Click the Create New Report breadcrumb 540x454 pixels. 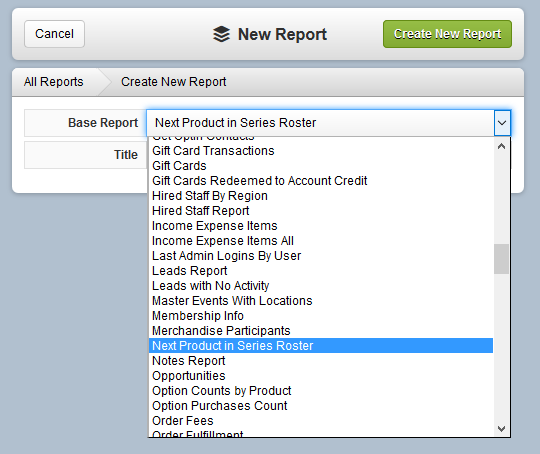tap(174, 82)
